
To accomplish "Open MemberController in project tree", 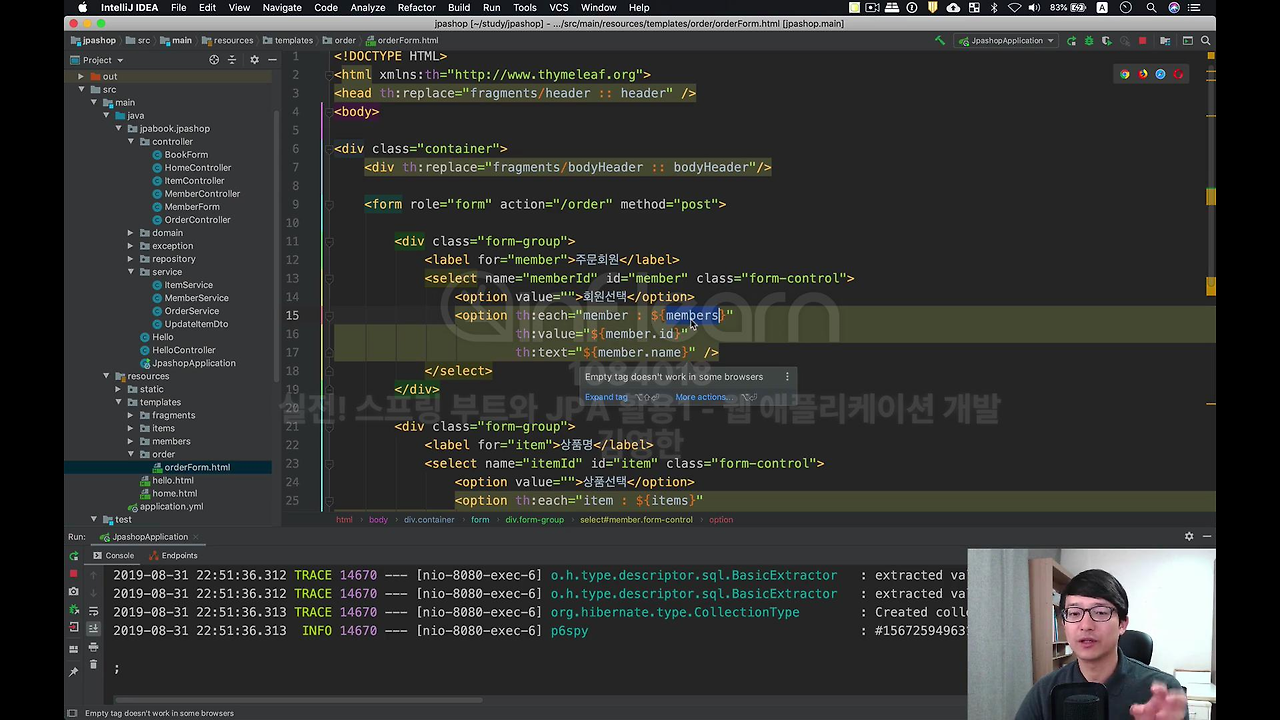I will pyautogui.click(x=202, y=194).
